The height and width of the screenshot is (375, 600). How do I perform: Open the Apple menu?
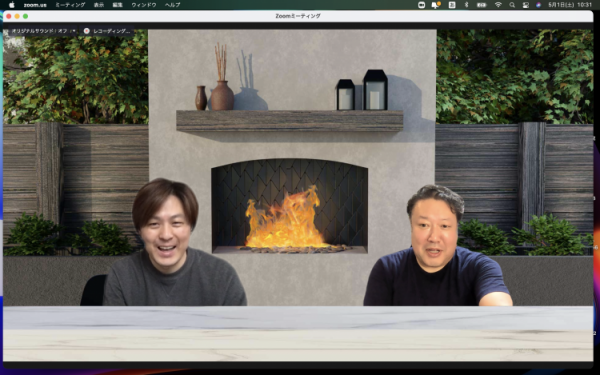coord(11,5)
